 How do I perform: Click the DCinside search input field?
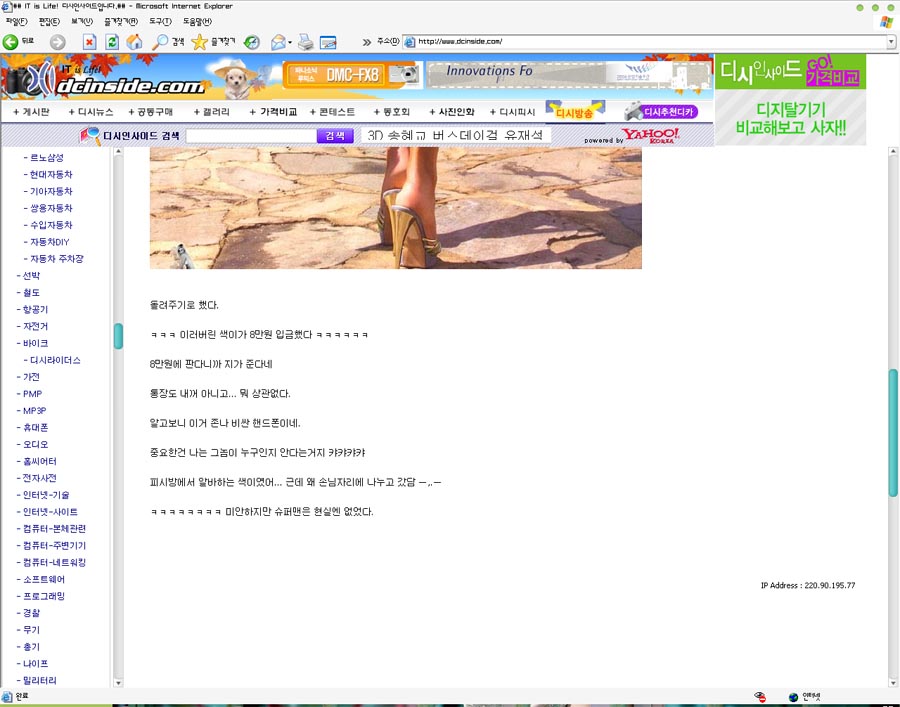pyautogui.click(x=251, y=136)
